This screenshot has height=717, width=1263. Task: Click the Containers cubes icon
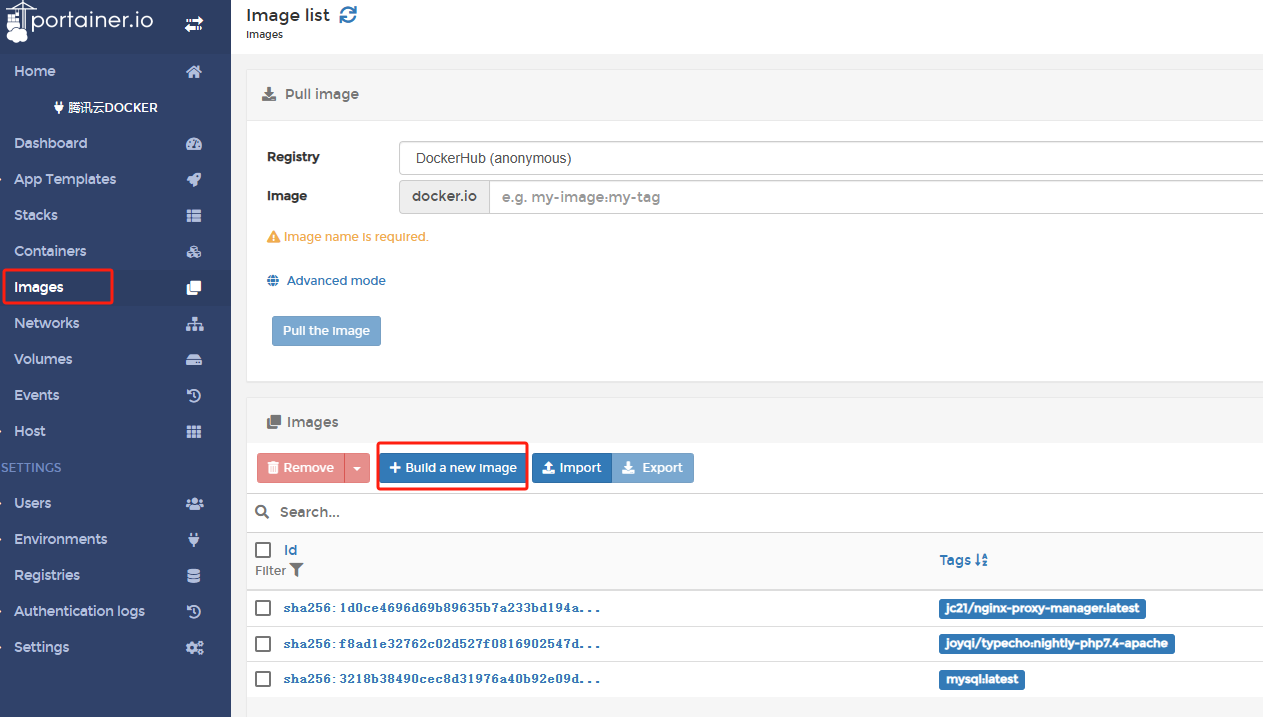coord(194,252)
